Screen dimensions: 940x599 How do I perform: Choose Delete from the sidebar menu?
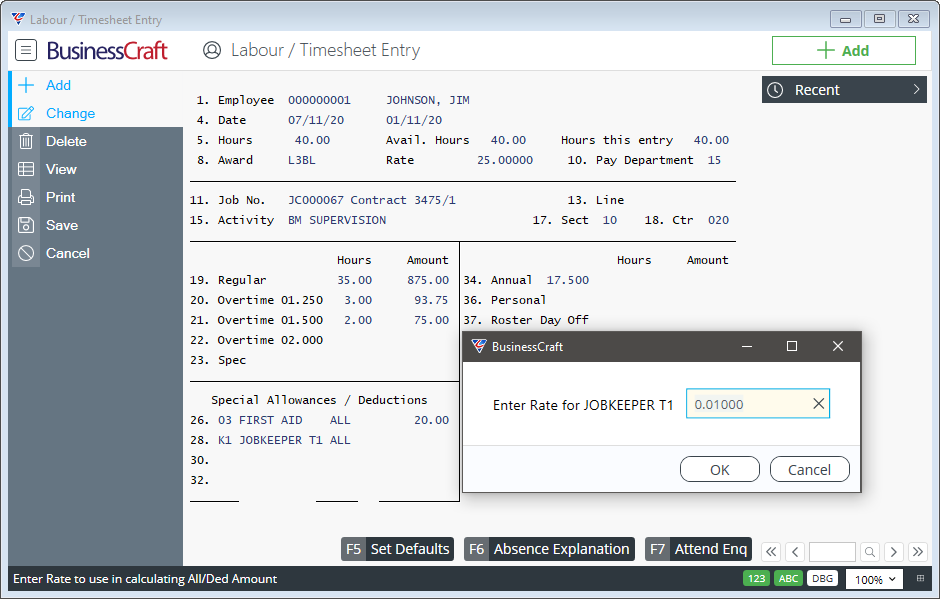click(x=97, y=142)
